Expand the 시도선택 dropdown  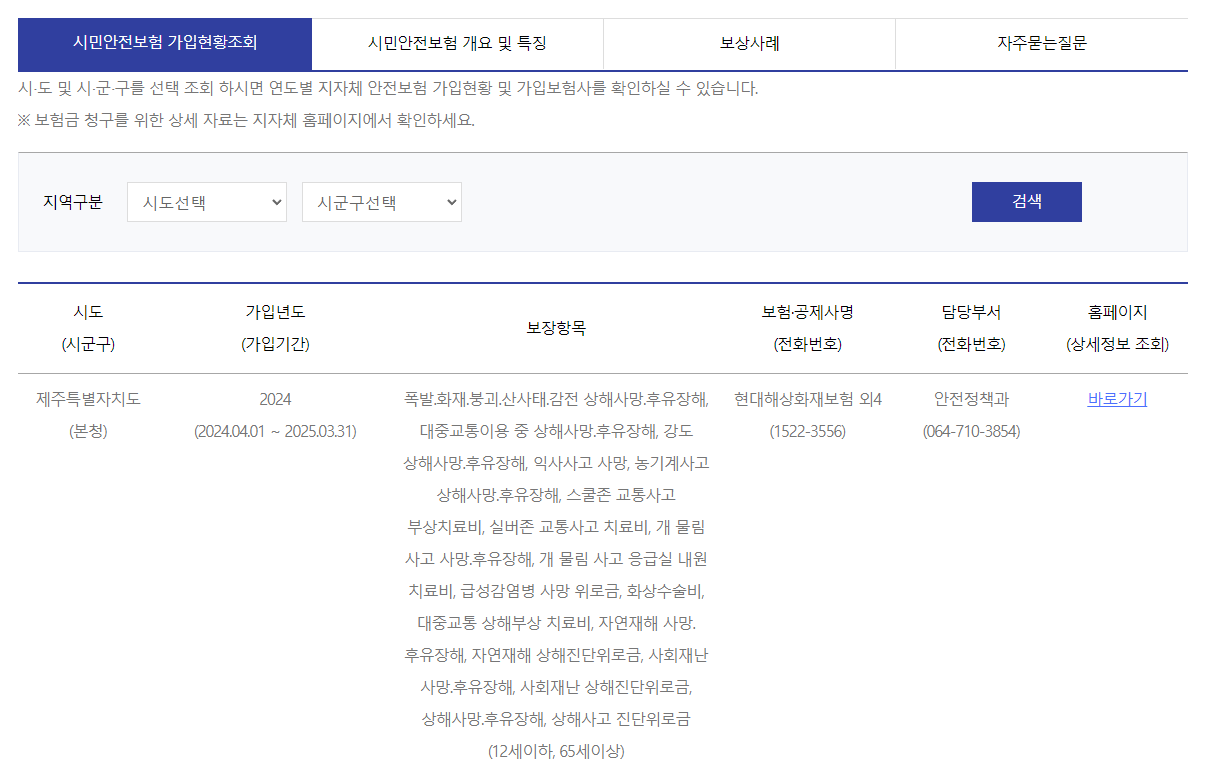[x=207, y=202]
